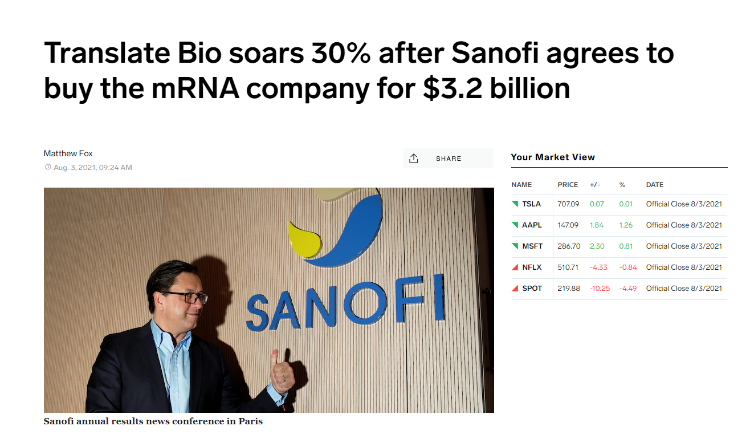The height and width of the screenshot is (434, 750).
Task: Sort market table by NAME column
Action: 521,185
